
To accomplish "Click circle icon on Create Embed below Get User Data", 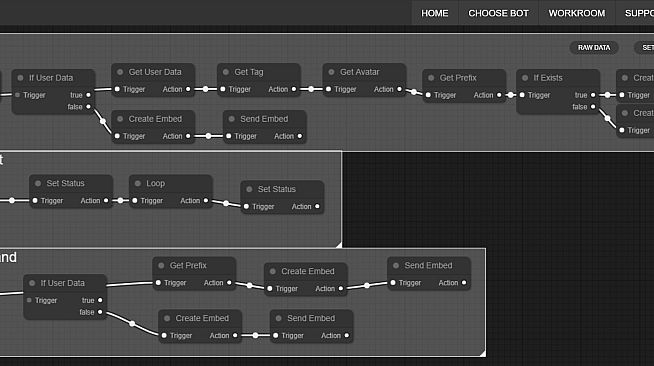I will coord(120,119).
